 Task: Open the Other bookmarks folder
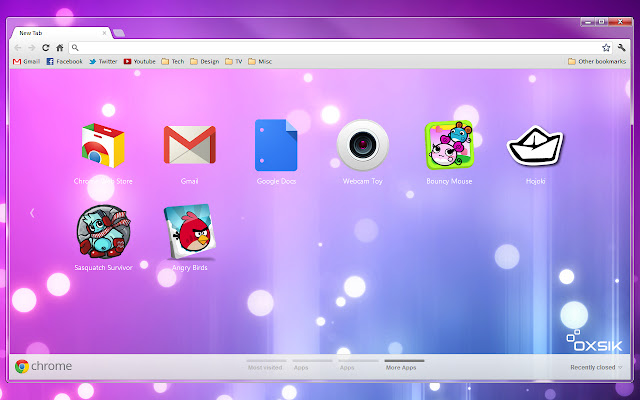597,61
